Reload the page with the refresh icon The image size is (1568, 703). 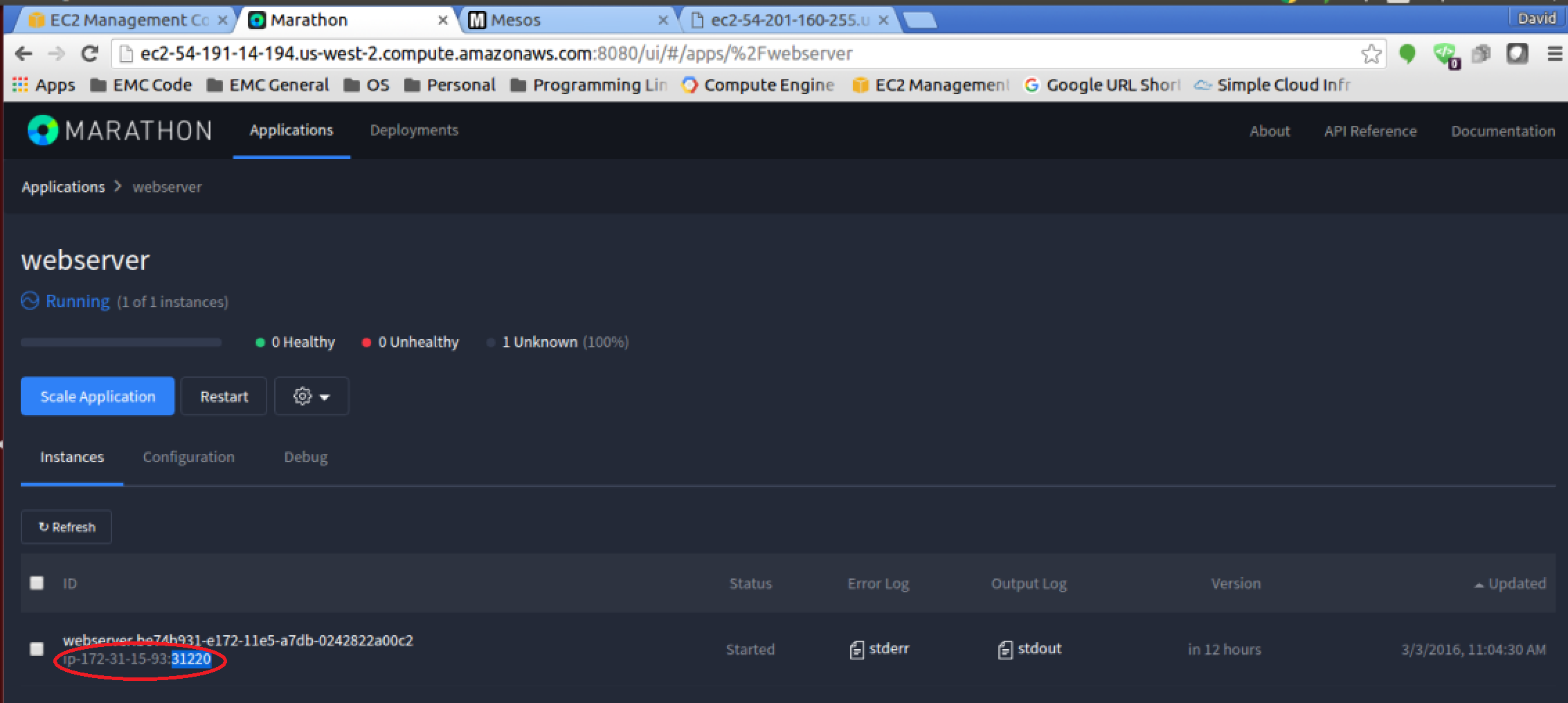[x=89, y=54]
